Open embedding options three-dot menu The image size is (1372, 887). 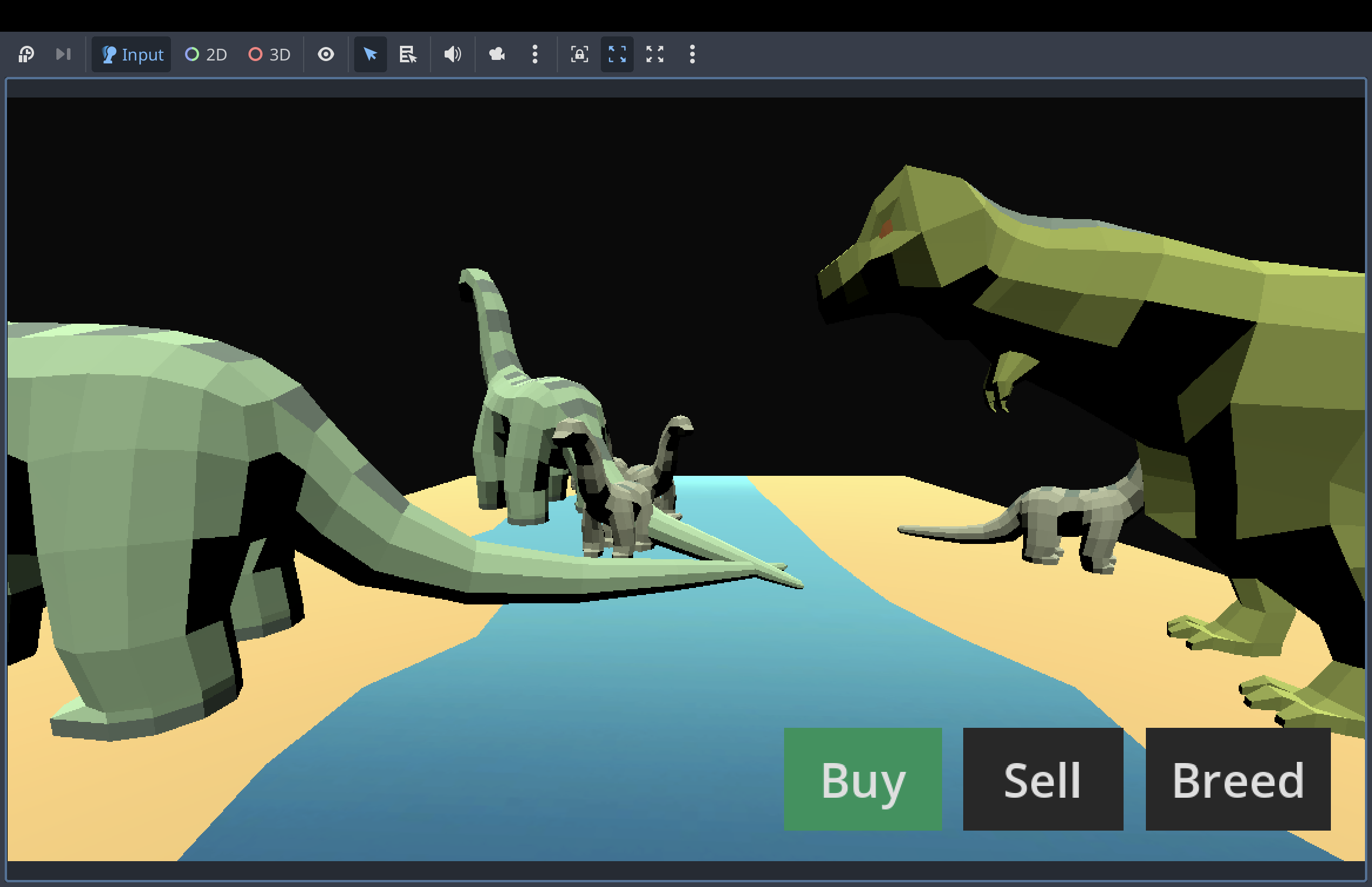point(692,55)
